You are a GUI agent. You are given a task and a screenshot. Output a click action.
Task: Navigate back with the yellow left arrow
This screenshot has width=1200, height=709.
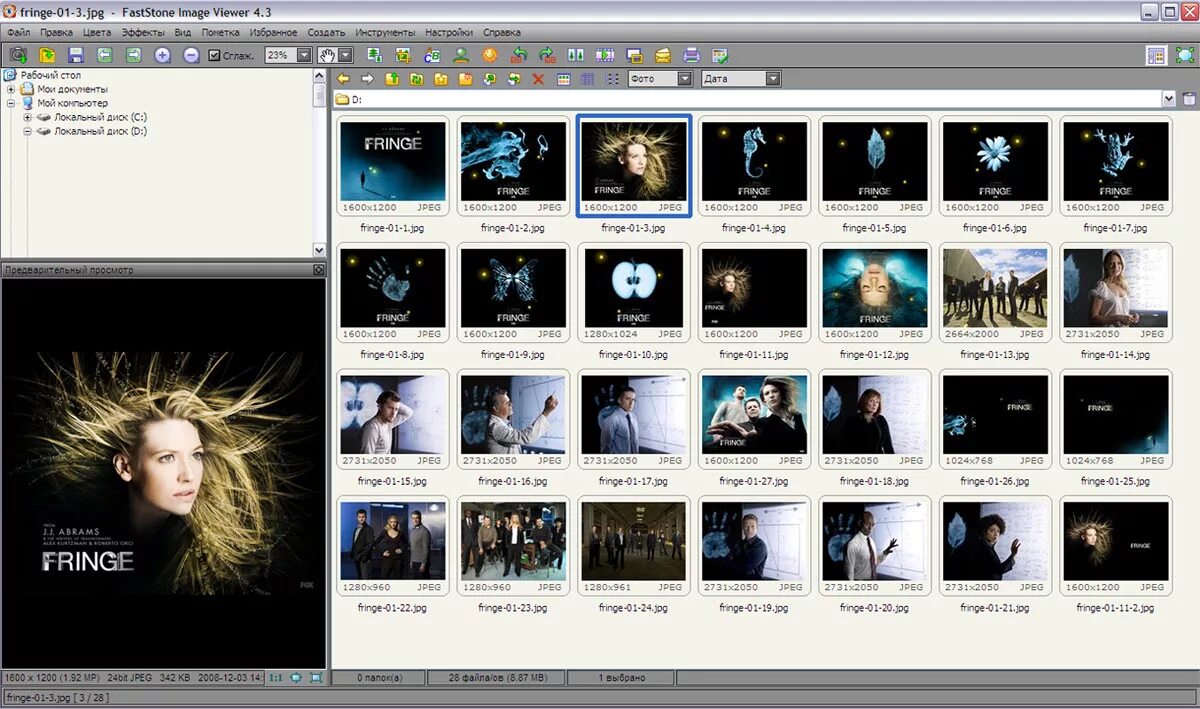pyautogui.click(x=343, y=79)
